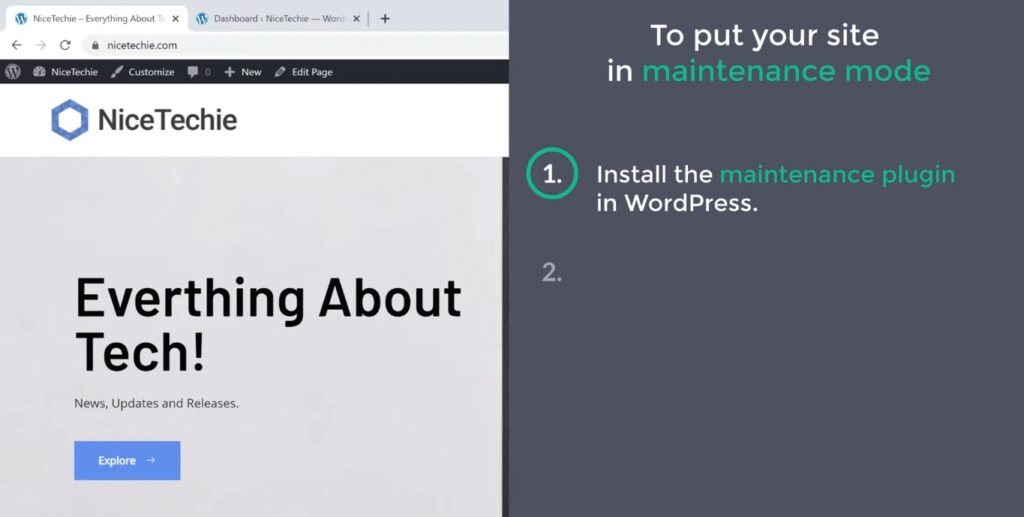Screen dimensions: 1024x517
Task: Click the NiceTechie site title
Action: tap(167, 119)
